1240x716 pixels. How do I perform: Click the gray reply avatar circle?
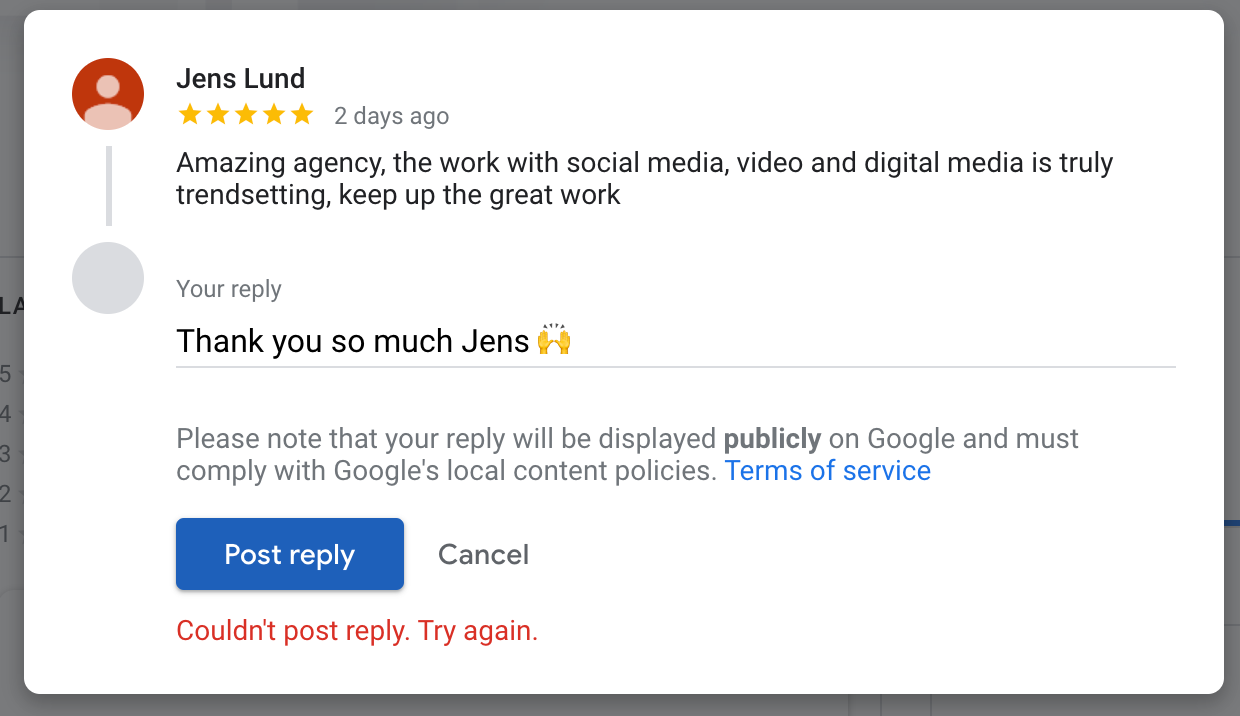click(x=108, y=278)
